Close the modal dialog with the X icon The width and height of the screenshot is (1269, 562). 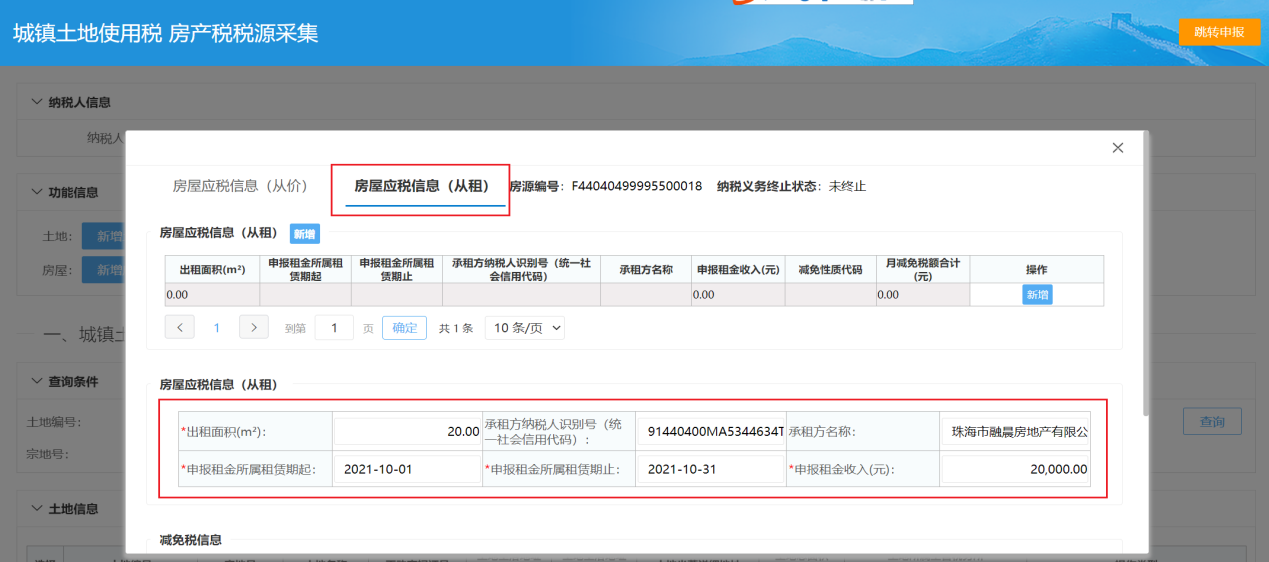click(1118, 148)
